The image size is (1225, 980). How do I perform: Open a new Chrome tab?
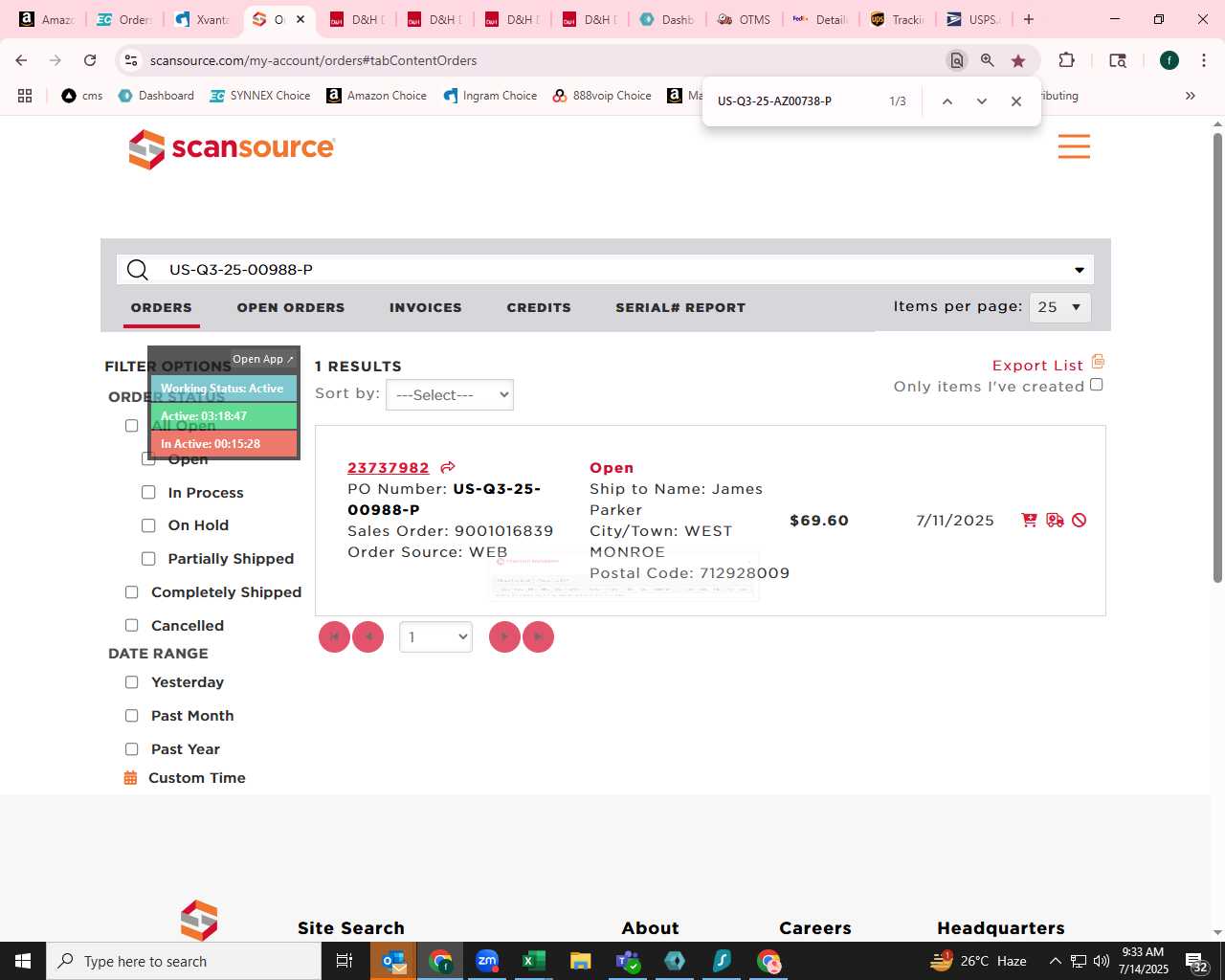pyautogui.click(x=1029, y=19)
